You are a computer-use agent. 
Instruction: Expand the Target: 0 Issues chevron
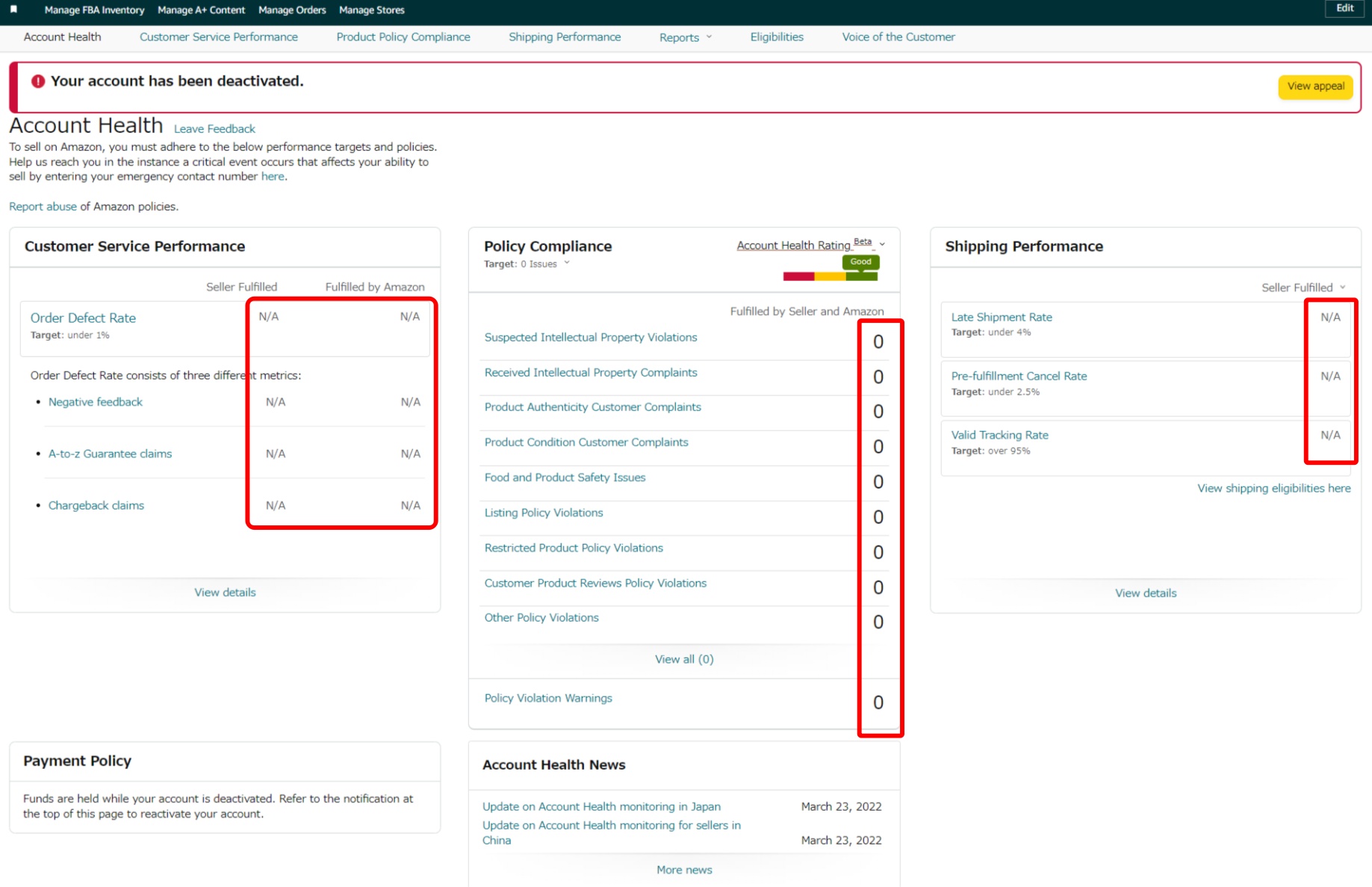[567, 263]
